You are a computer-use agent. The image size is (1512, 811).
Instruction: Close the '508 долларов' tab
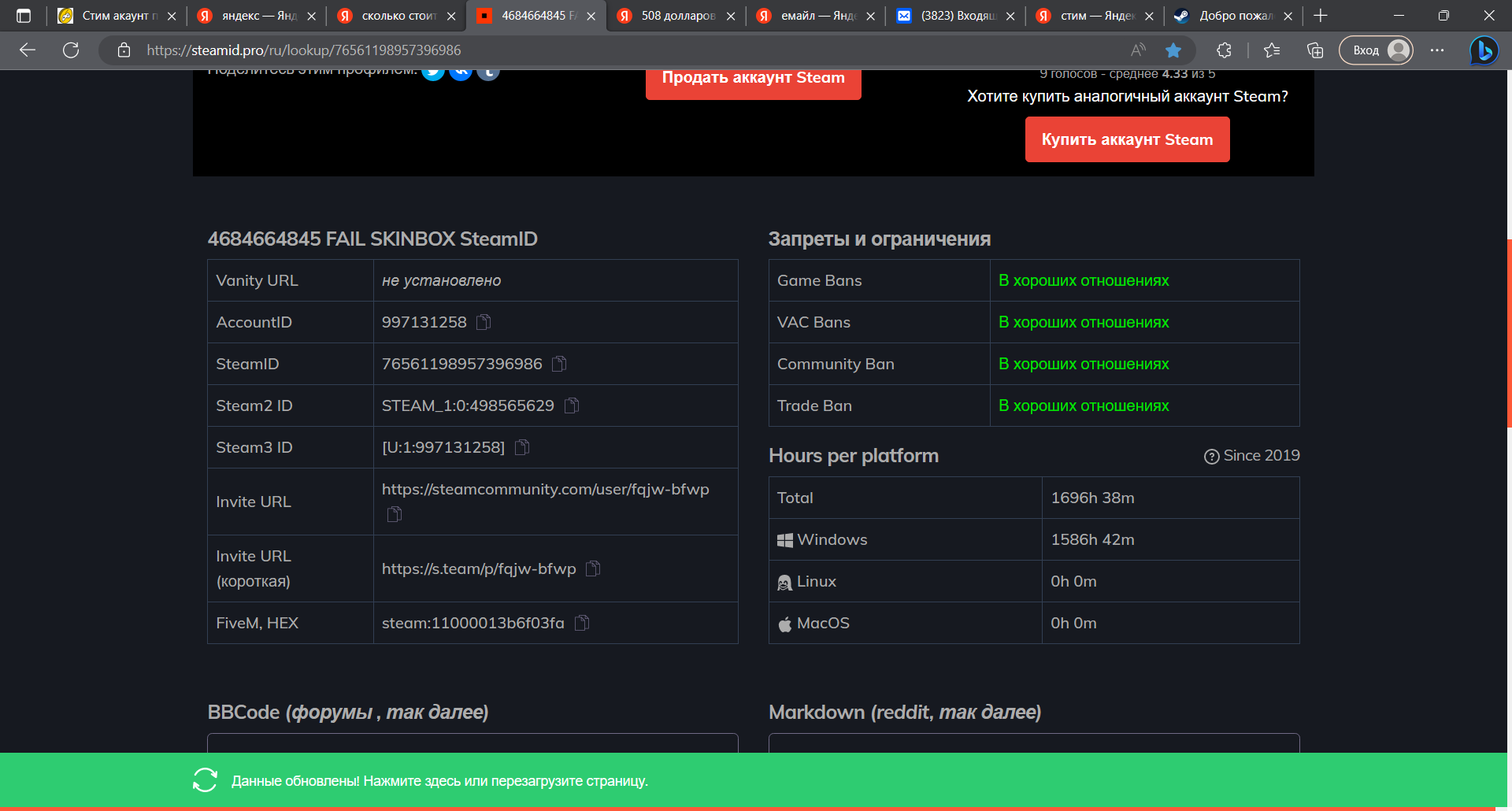731,16
